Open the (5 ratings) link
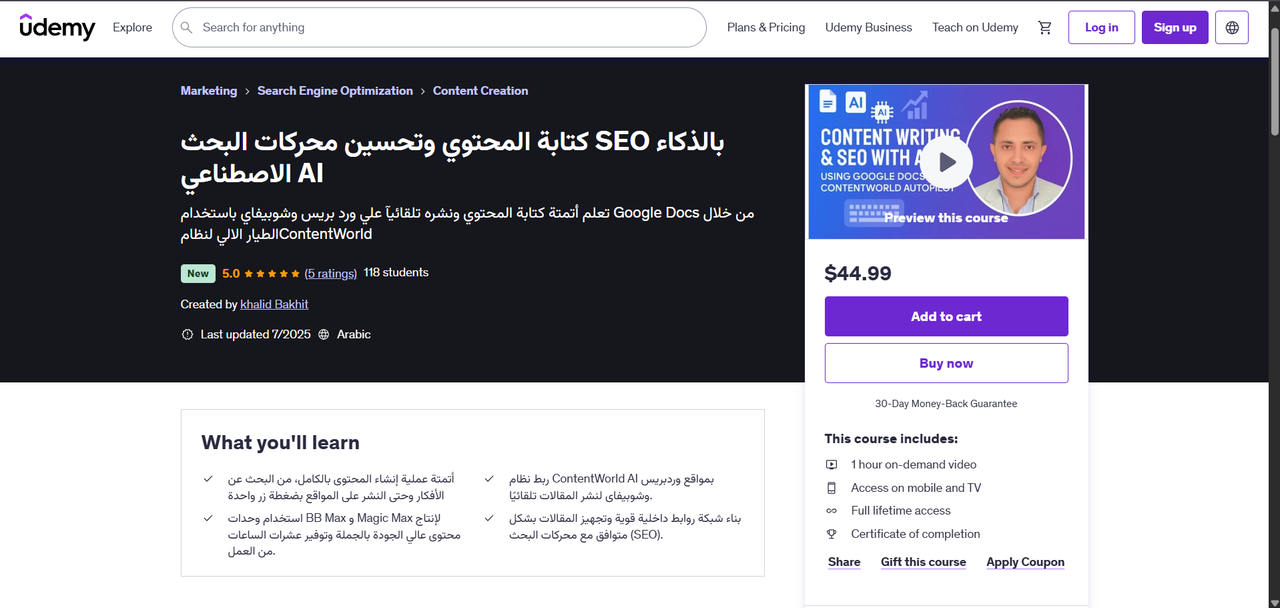This screenshot has width=1280, height=608. (x=331, y=273)
